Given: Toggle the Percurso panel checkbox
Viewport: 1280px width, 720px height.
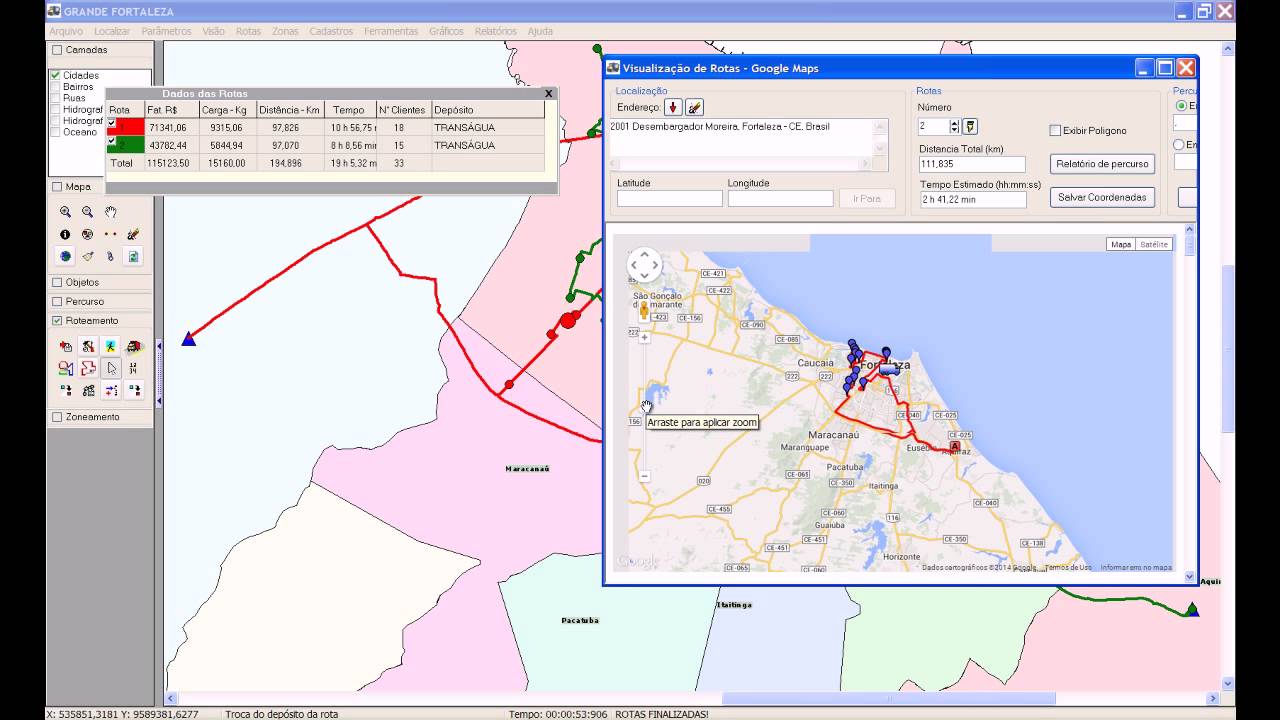Looking at the screenshot, I should coord(57,302).
